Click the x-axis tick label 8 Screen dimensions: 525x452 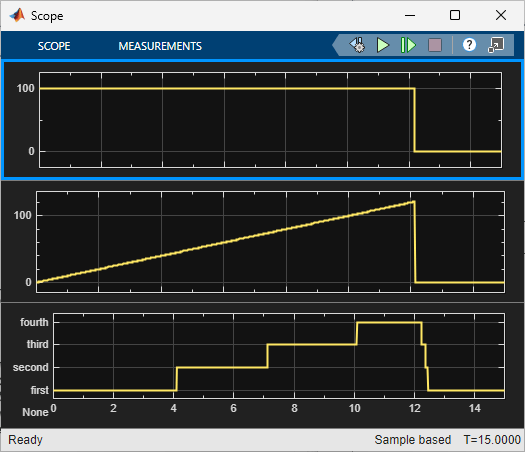294,408
